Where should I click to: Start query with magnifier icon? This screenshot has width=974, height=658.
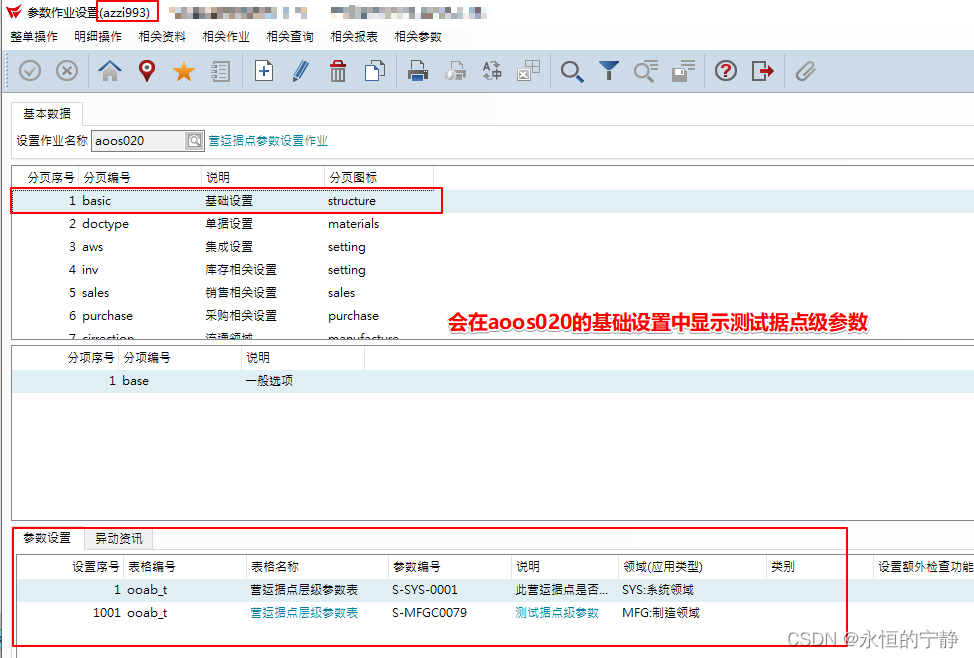[x=572, y=71]
